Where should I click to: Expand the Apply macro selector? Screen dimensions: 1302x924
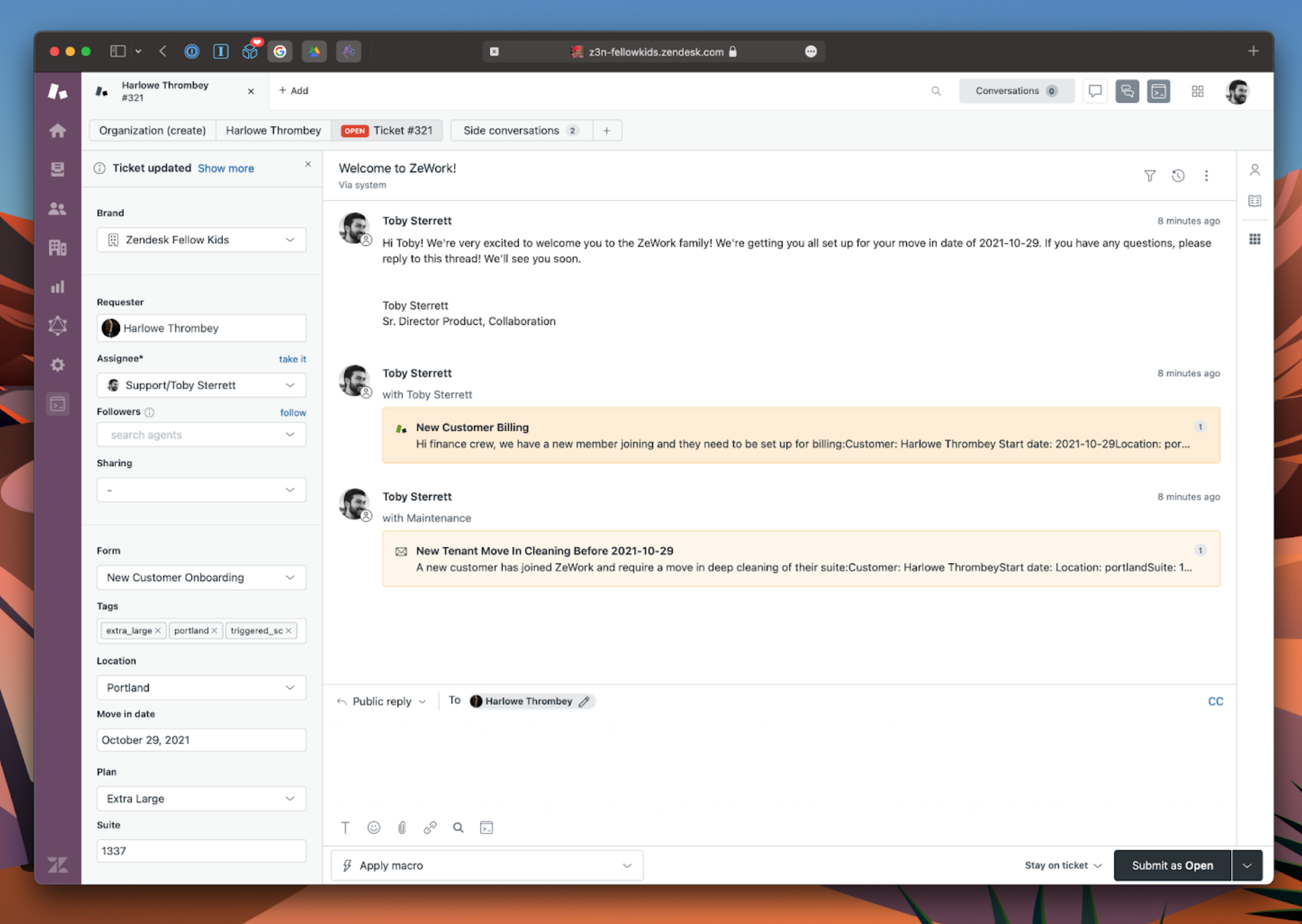click(x=487, y=865)
